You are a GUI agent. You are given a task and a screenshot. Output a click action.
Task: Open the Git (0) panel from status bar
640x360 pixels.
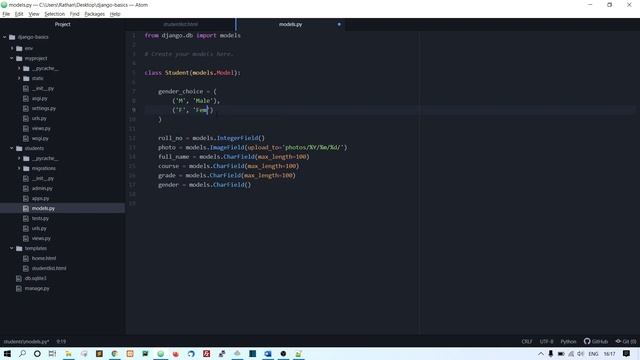point(626,341)
